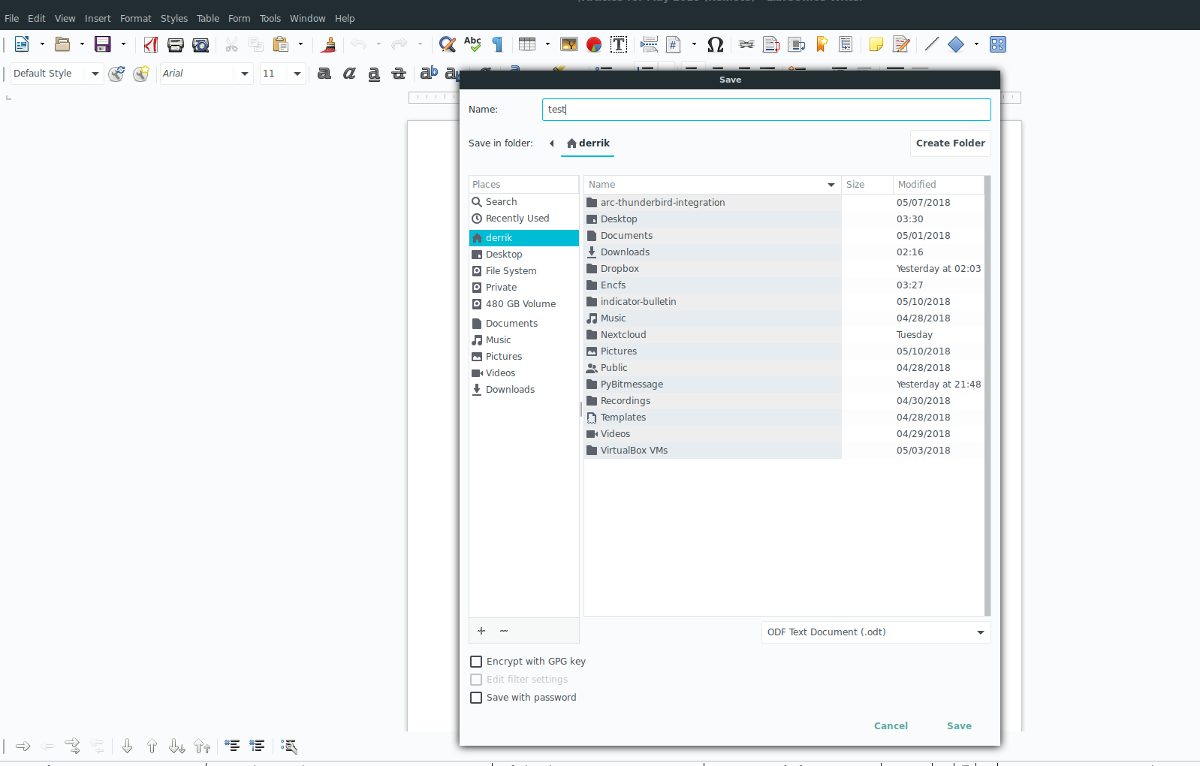This screenshot has width=1200, height=766.
Task: Open the Tools menu
Action: coord(270,17)
